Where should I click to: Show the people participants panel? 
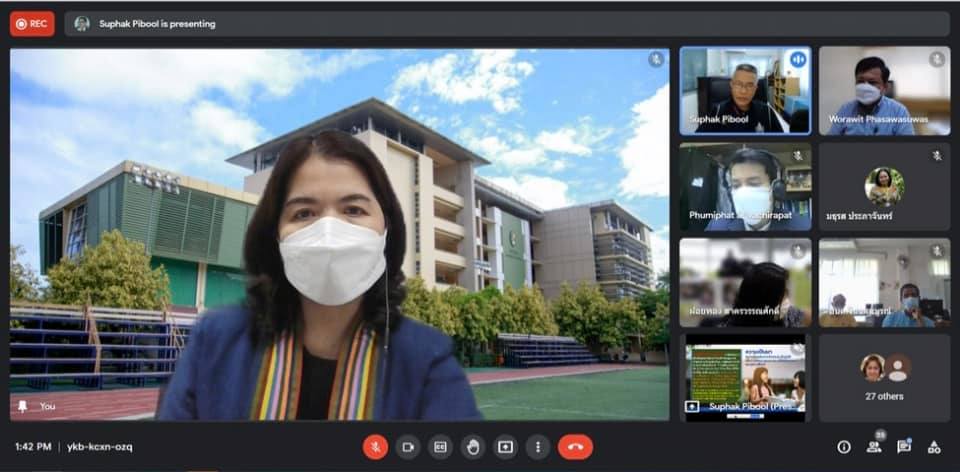[874, 447]
